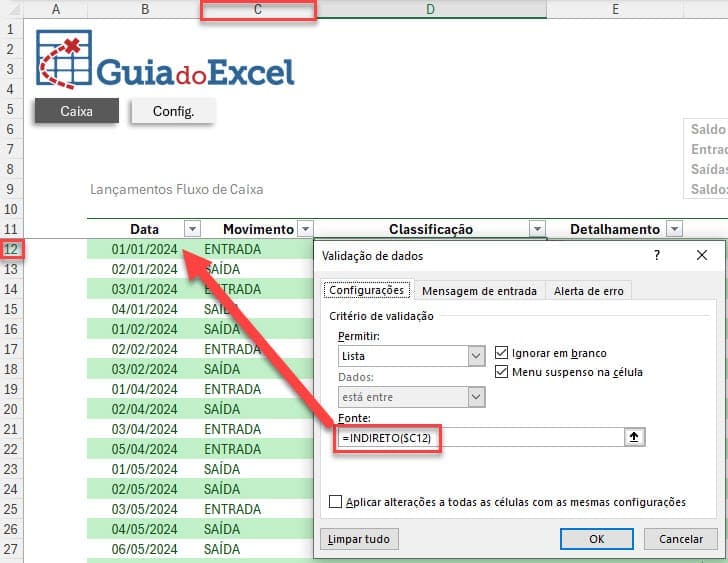728x563 pixels.
Task: Open the Detalhamento column filter dropdown
Action: tap(675, 229)
